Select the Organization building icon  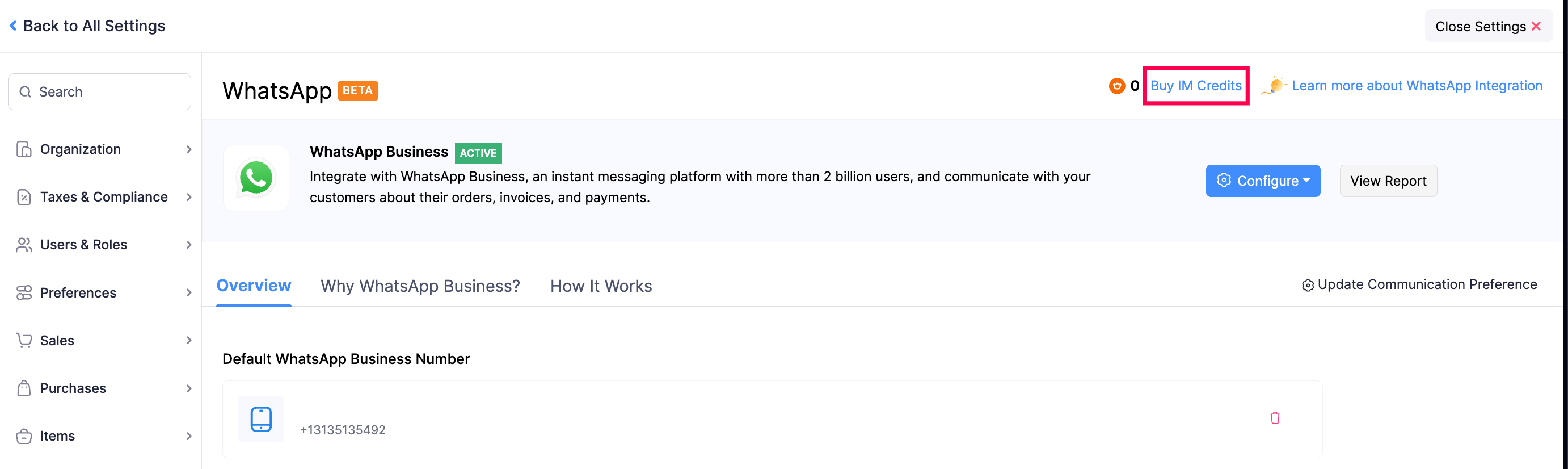(x=23, y=149)
